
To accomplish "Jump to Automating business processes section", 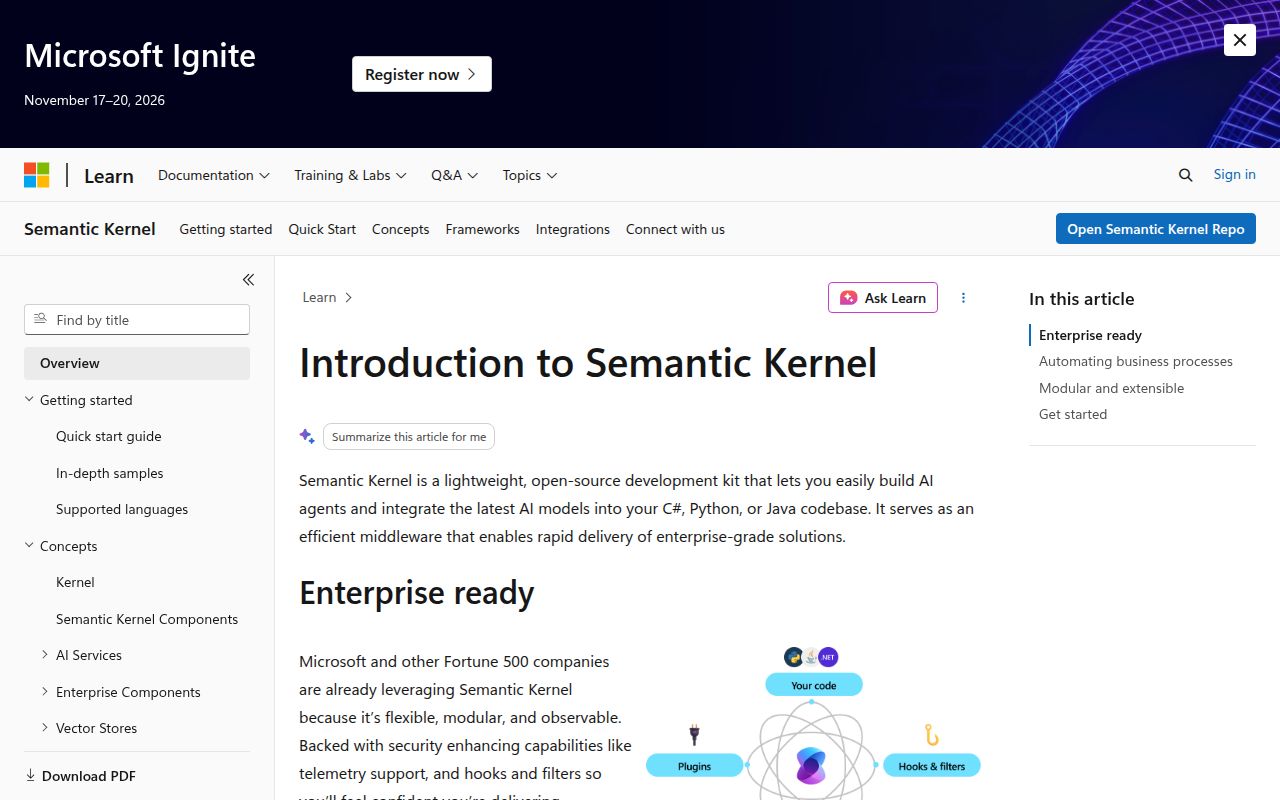I will 1136,361.
